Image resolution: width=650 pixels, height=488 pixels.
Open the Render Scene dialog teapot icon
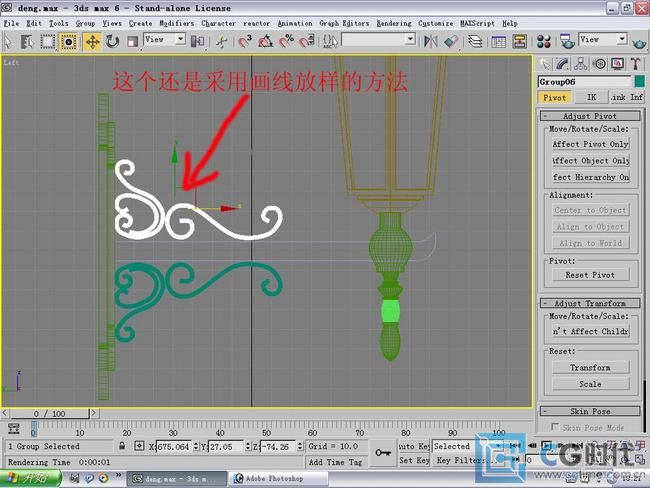tap(567, 41)
